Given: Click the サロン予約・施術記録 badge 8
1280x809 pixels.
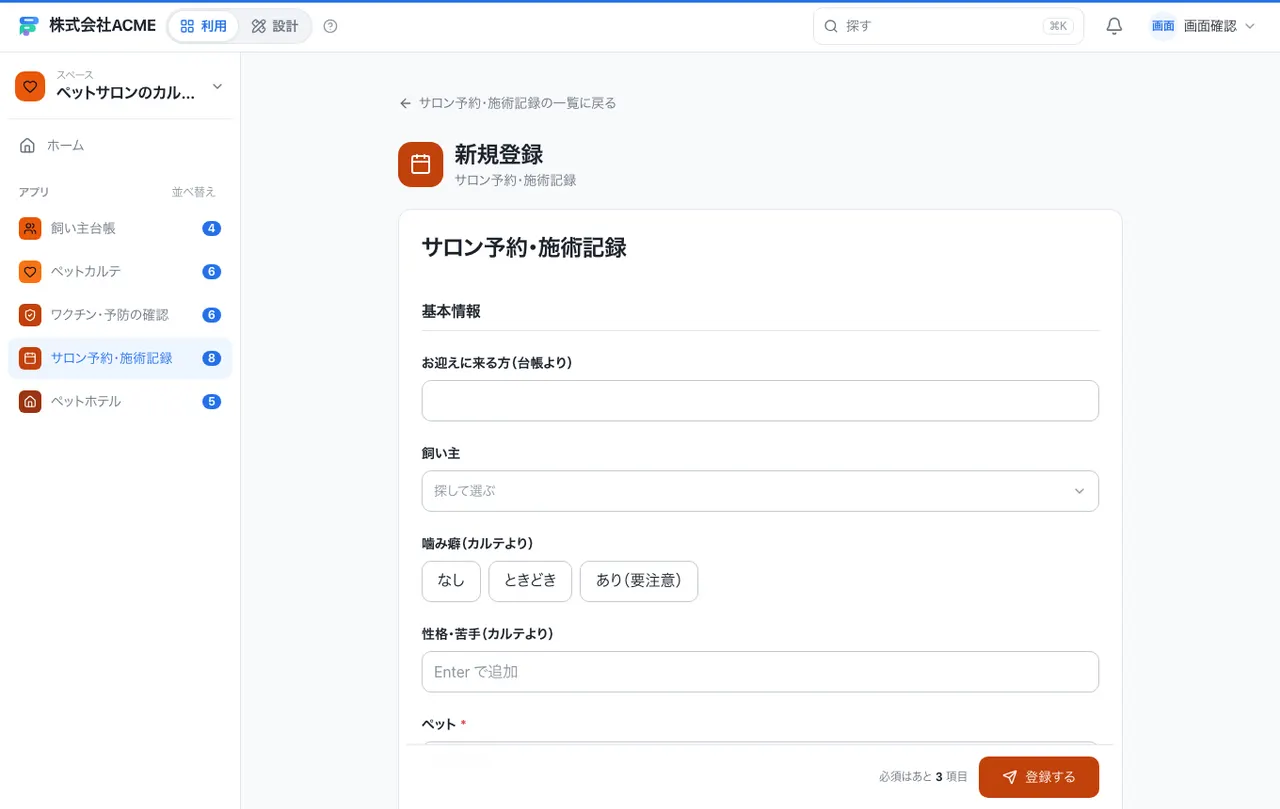Looking at the screenshot, I should pyautogui.click(x=211, y=358).
